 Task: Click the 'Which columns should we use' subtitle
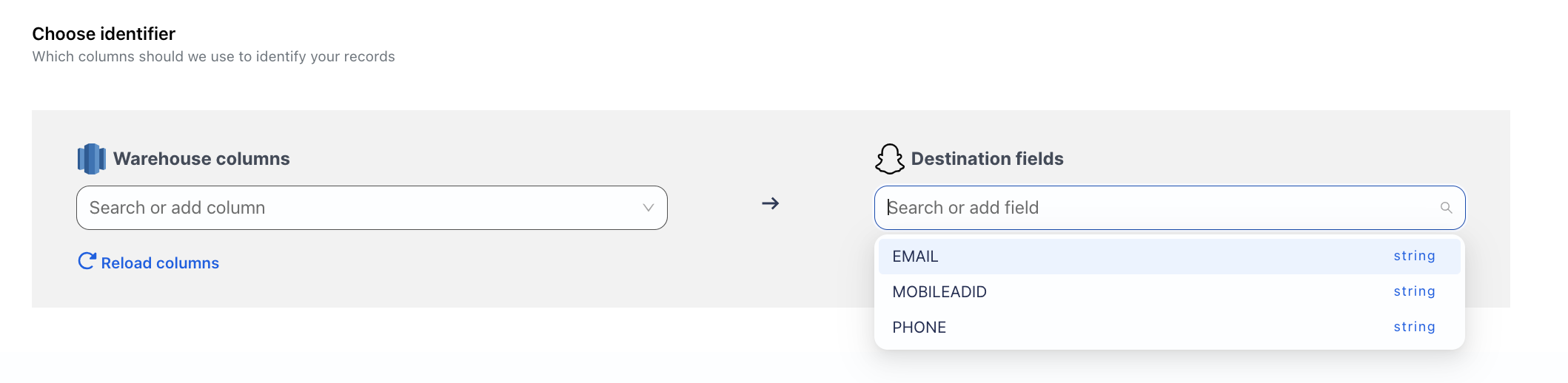pyautogui.click(x=213, y=57)
